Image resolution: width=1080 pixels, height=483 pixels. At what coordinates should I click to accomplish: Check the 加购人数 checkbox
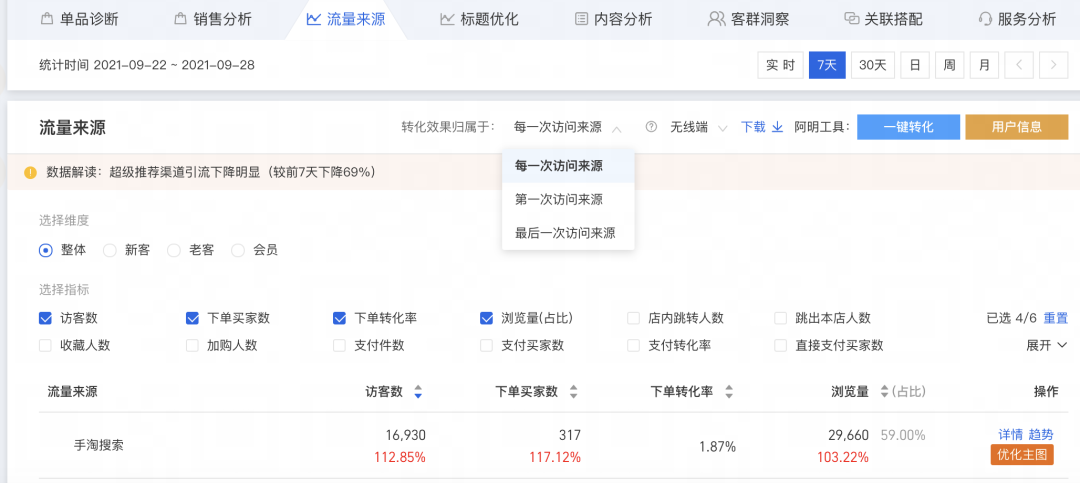coord(193,346)
